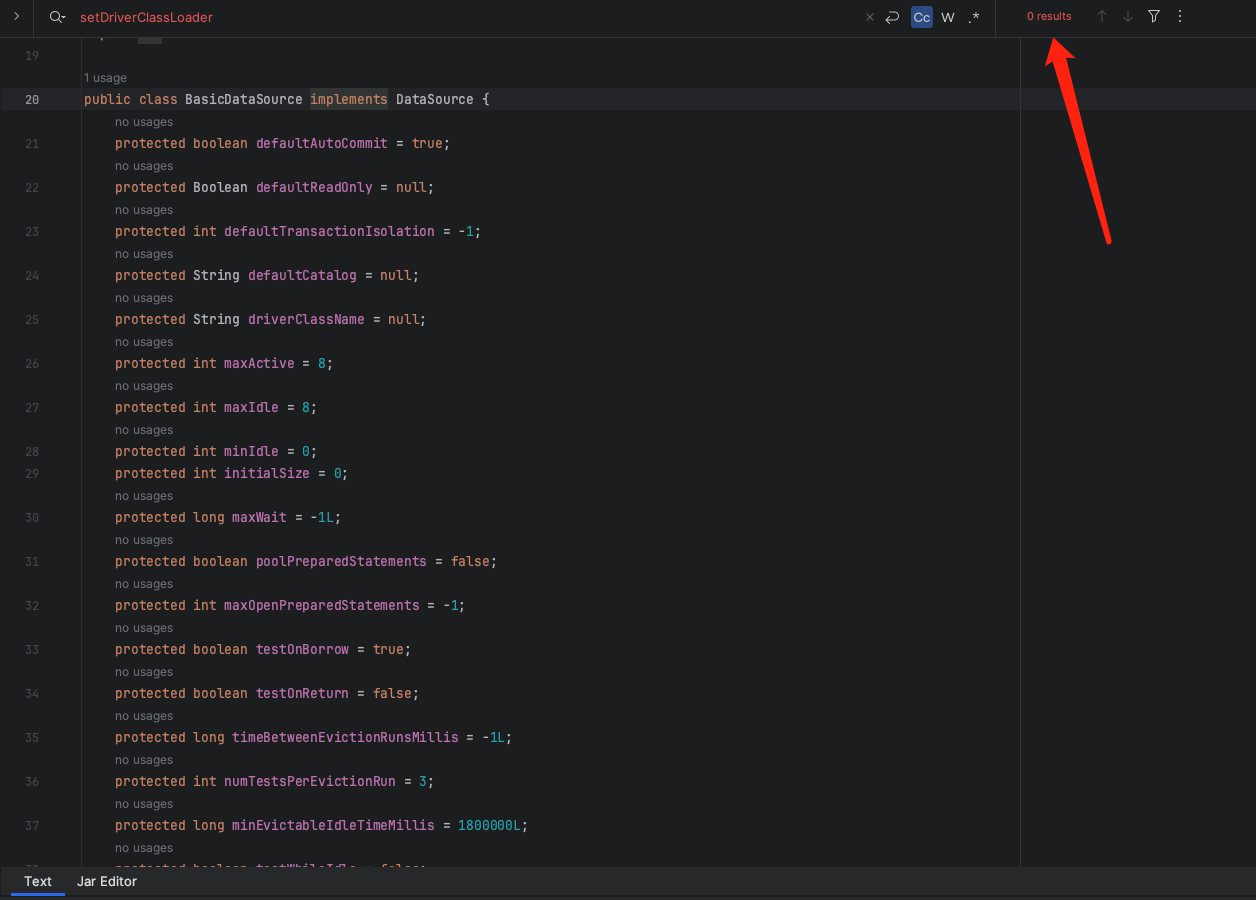Toggle Regex (.*) search option
The image size is (1256, 900).
(974, 17)
